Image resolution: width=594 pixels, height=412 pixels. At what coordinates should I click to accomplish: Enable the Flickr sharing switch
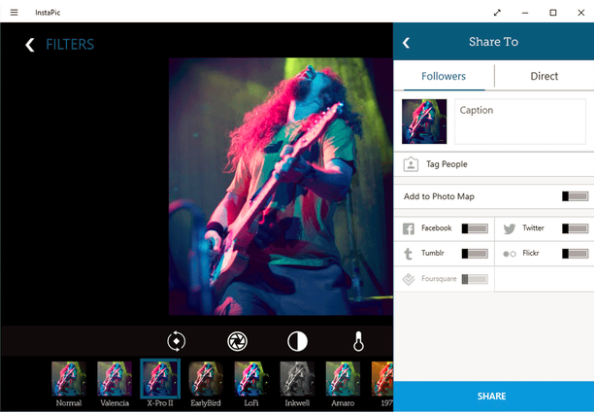(x=575, y=254)
